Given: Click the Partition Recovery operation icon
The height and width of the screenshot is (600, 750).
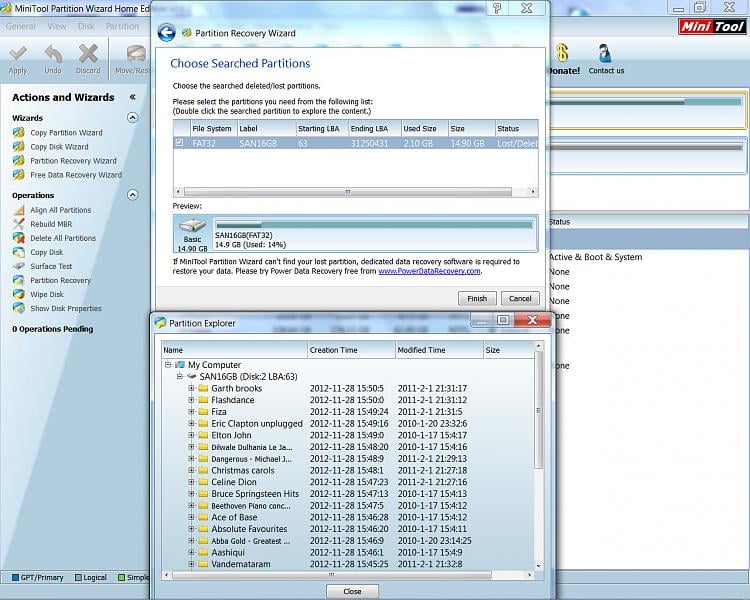Looking at the screenshot, I should pos(19,280).
